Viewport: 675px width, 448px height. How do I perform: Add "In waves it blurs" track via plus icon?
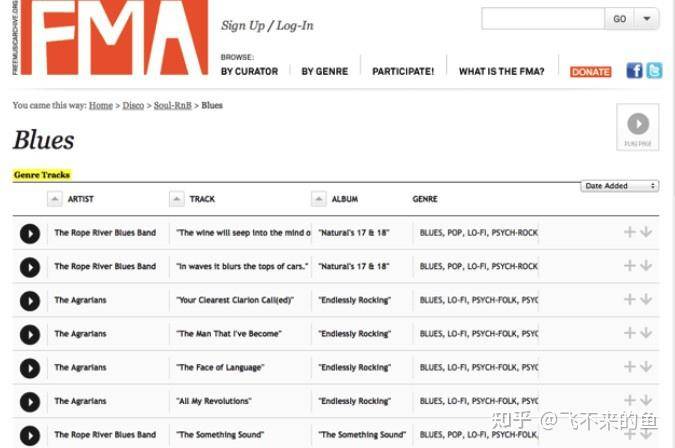tap(630, 266)
